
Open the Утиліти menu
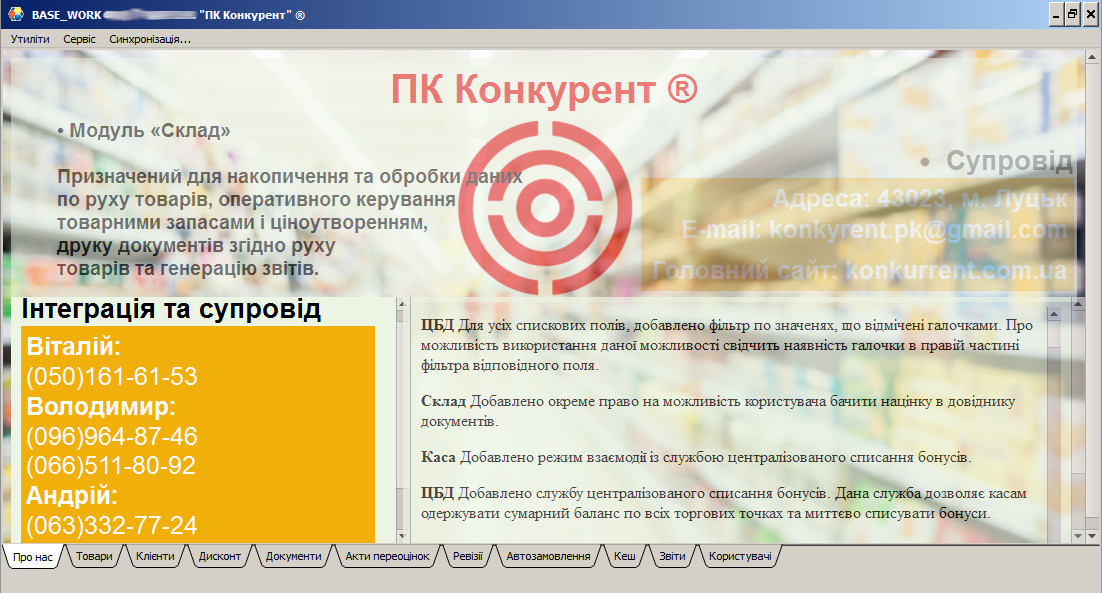tap(30, 39)
